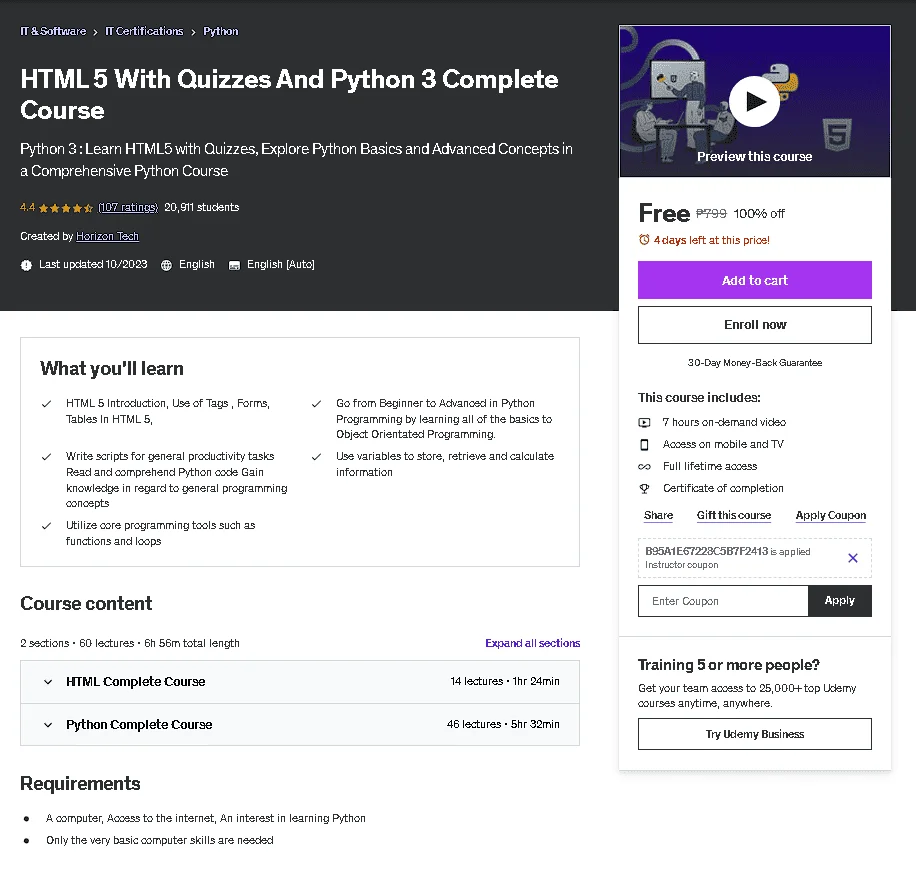This screenshot has width=916, height=873.
Task: Click the course preview thumbnail image
Action: click(x=755, y=101)
